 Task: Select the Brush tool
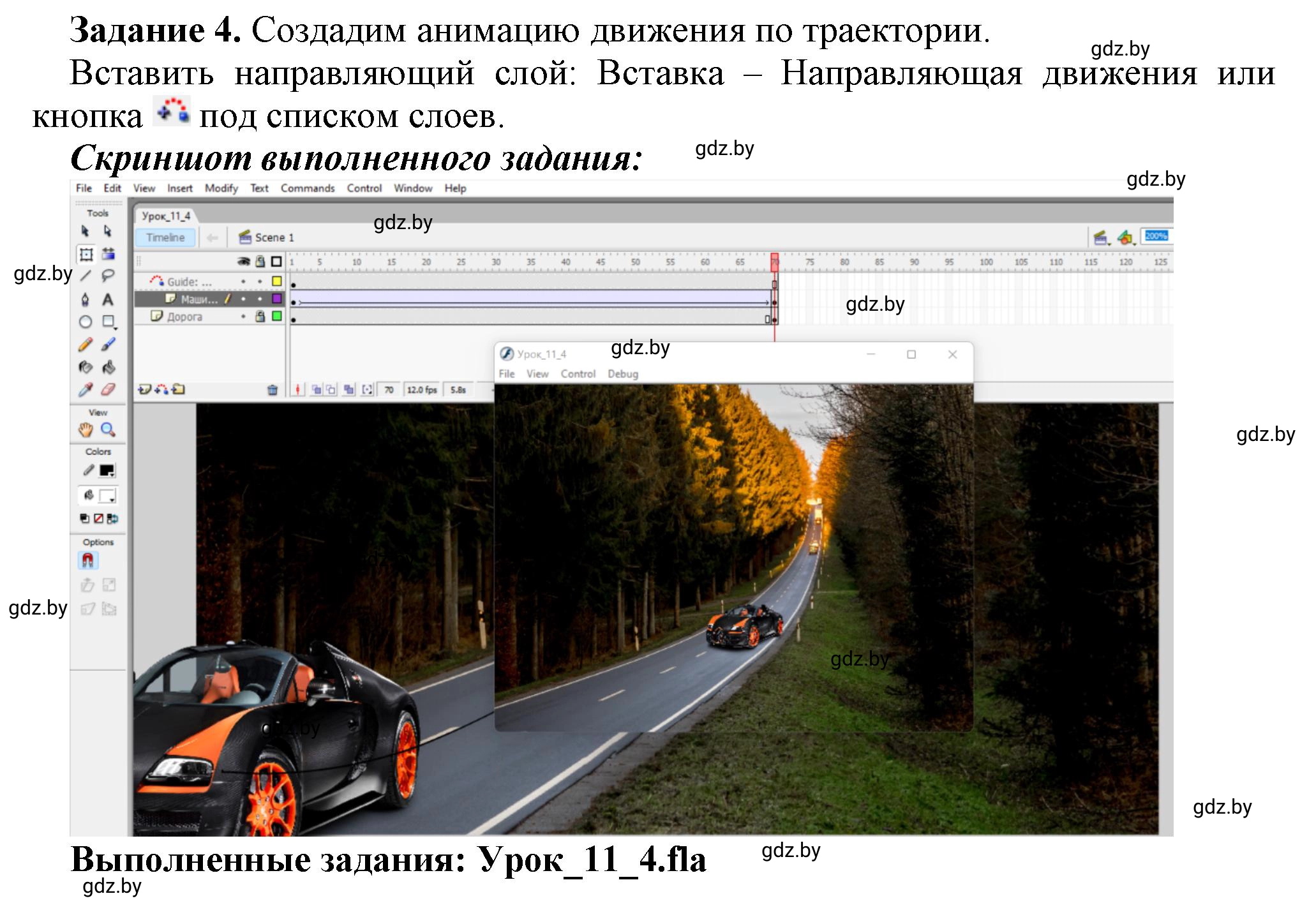click(108, 345)
